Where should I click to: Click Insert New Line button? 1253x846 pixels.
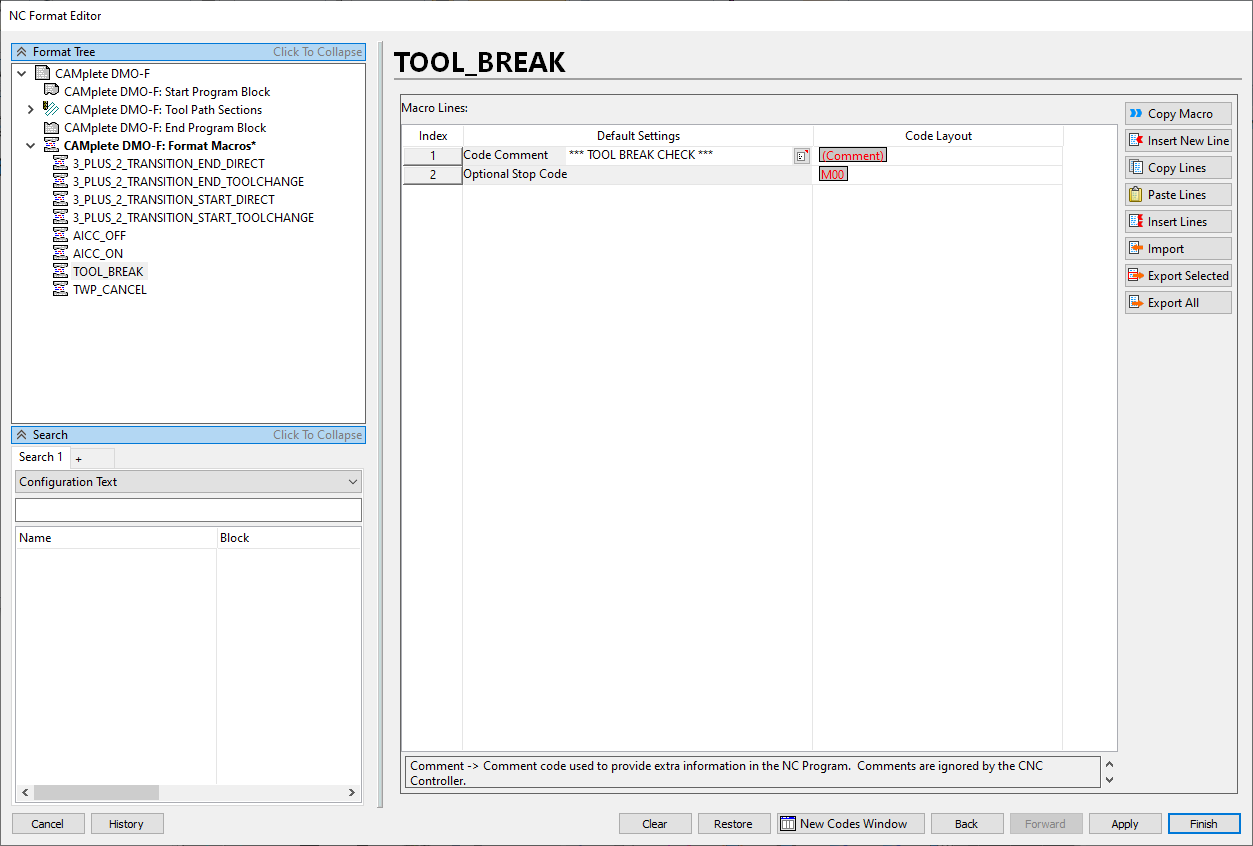tap(1178, 141)
